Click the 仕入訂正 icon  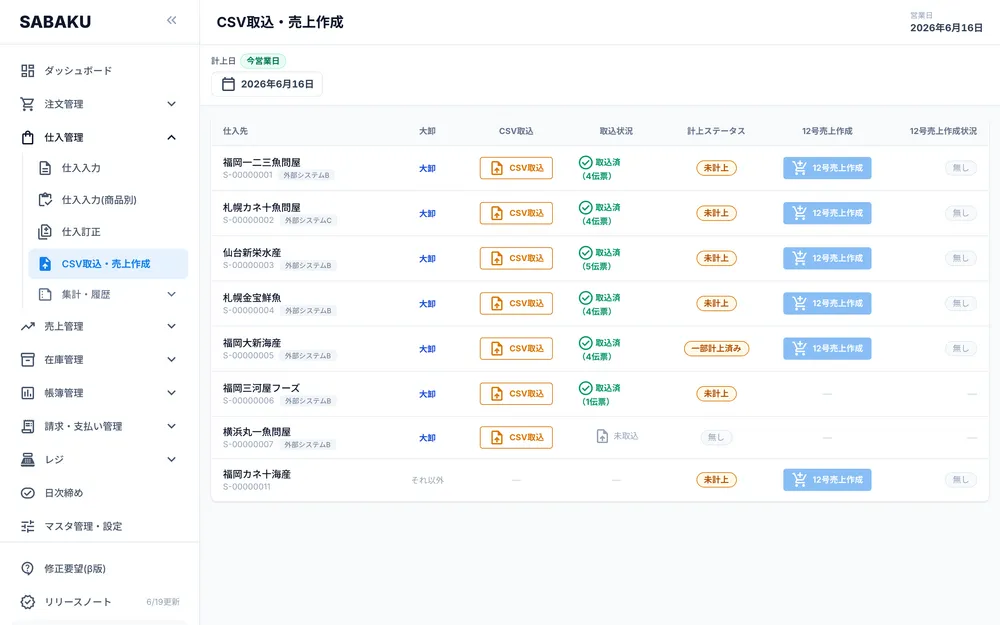point(45,232)
